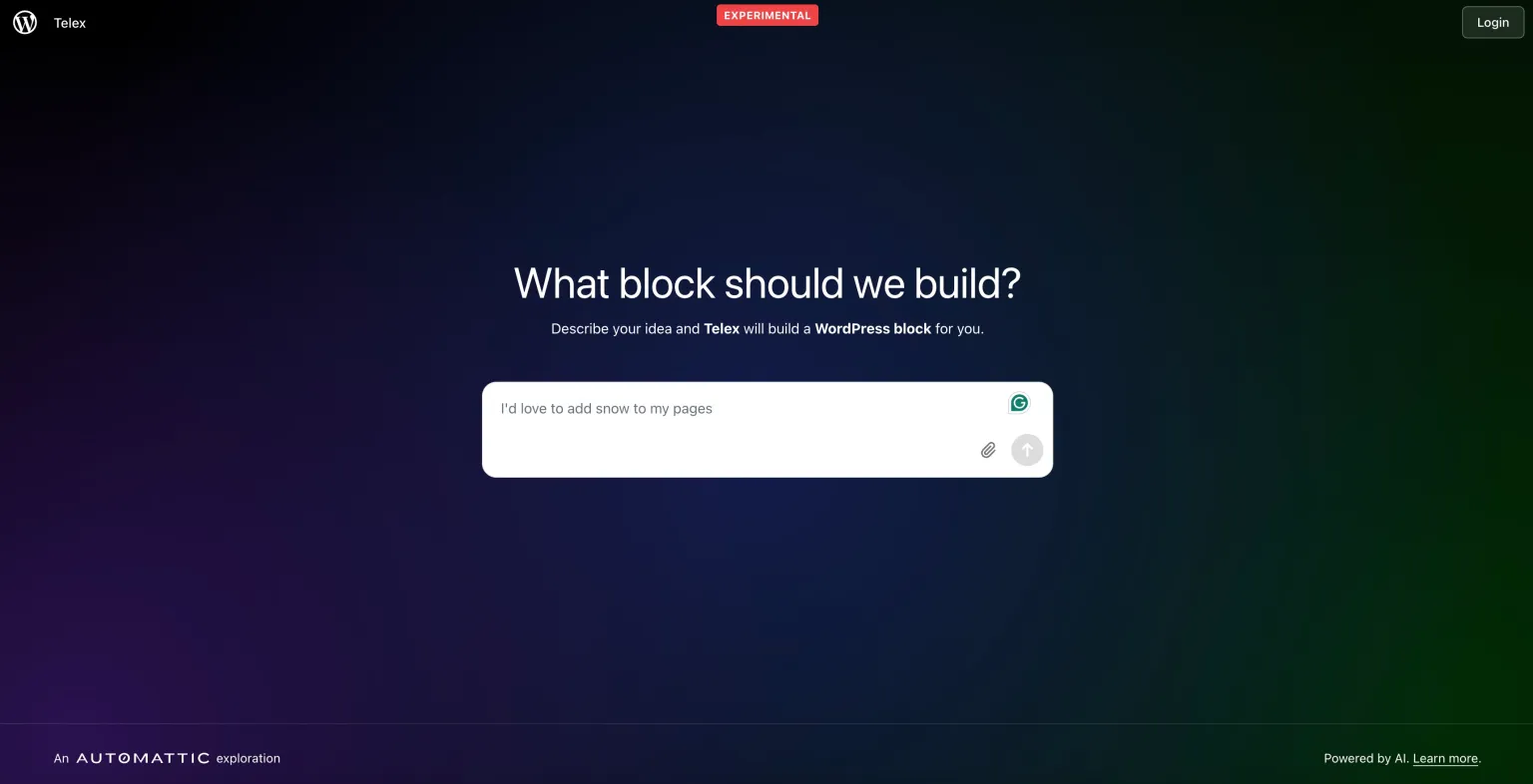Click the bold 'WordPress block' text
Image resolution: width=1533 pixels, height=784 pixels.
873,328
